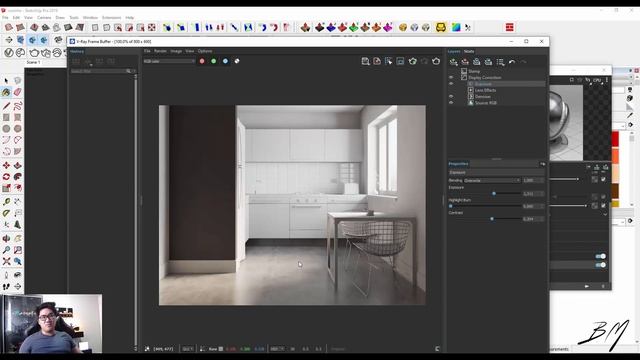Open the Frame Buffer Image menu
Viewport: 640px width, 360px height.
[x=176, y=51]
